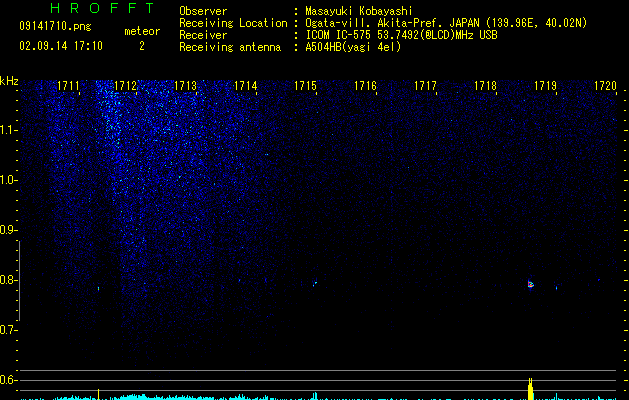Click the meteor label
Viewport: 629px width, 400px height.
pyautogui.click(x=142, y=31)
